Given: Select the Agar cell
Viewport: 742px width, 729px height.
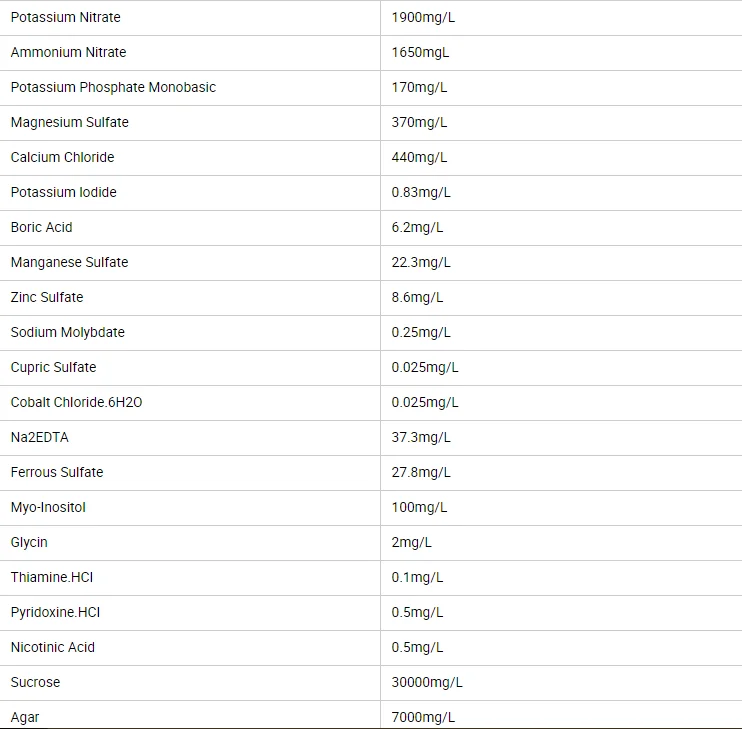Looking at the screenshot, I should pyautogui.click(x=25, y=717).
